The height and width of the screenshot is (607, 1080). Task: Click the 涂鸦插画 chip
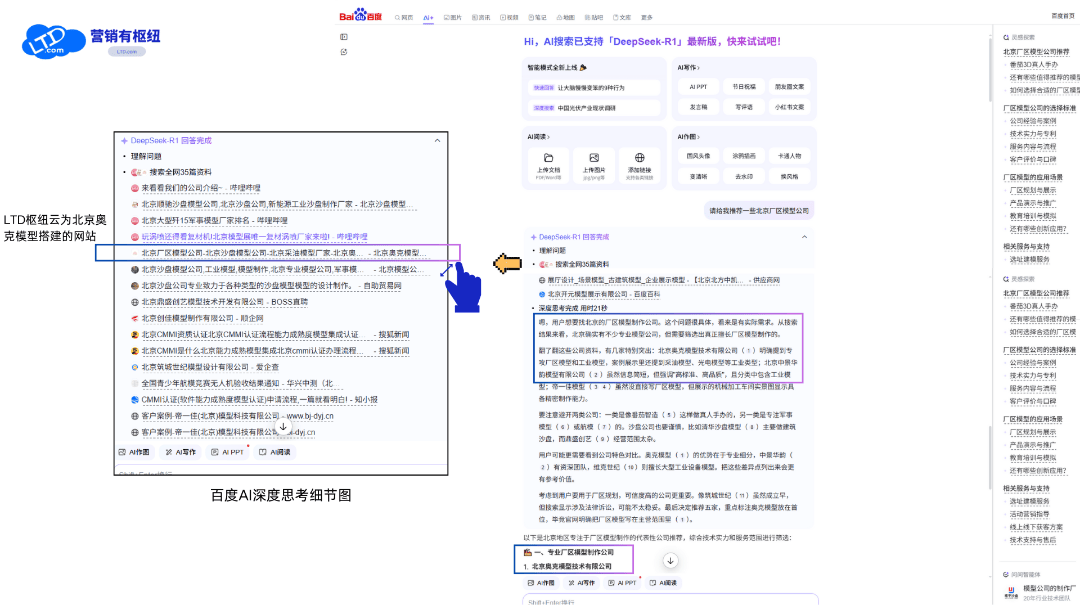[x=744, y=156]
